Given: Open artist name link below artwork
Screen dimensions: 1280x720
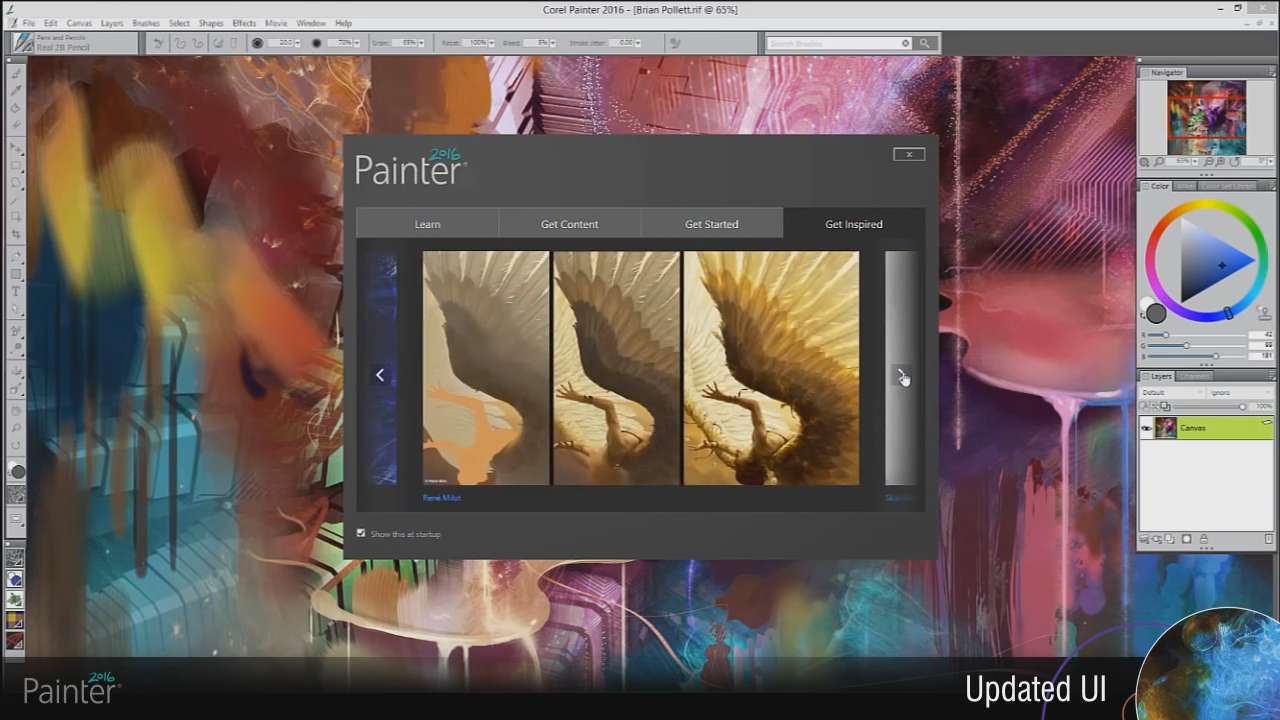Looking at the screenshot, I should (441, 498).
